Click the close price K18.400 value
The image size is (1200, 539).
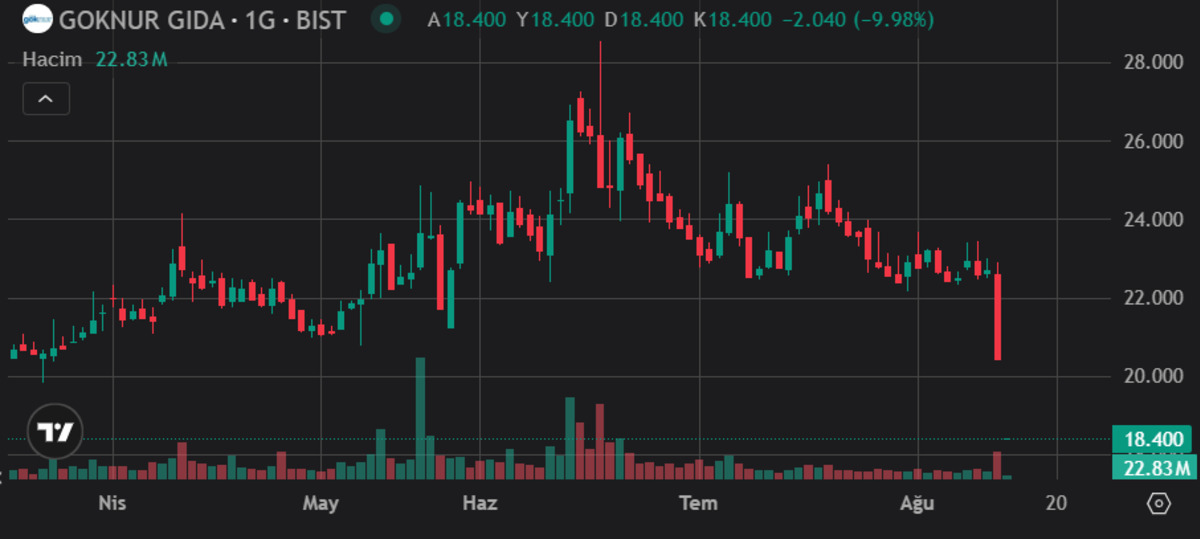pos(732,19)
